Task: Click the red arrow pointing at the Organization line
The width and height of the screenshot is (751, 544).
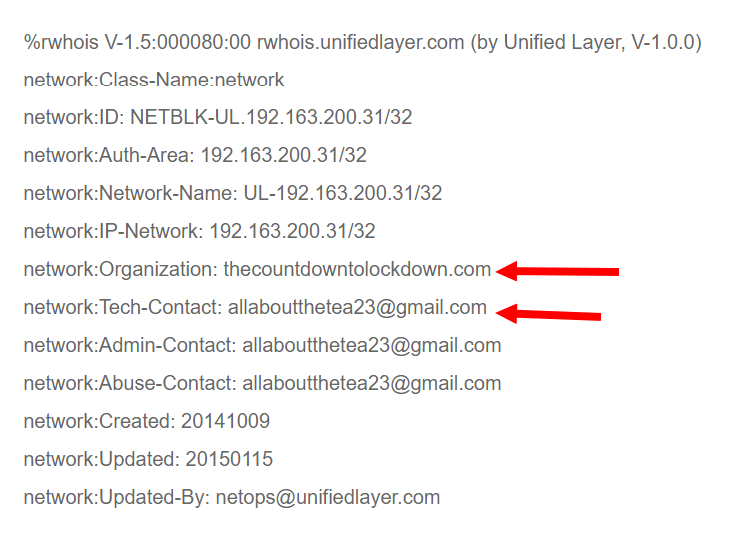Action: coord(558,270)
